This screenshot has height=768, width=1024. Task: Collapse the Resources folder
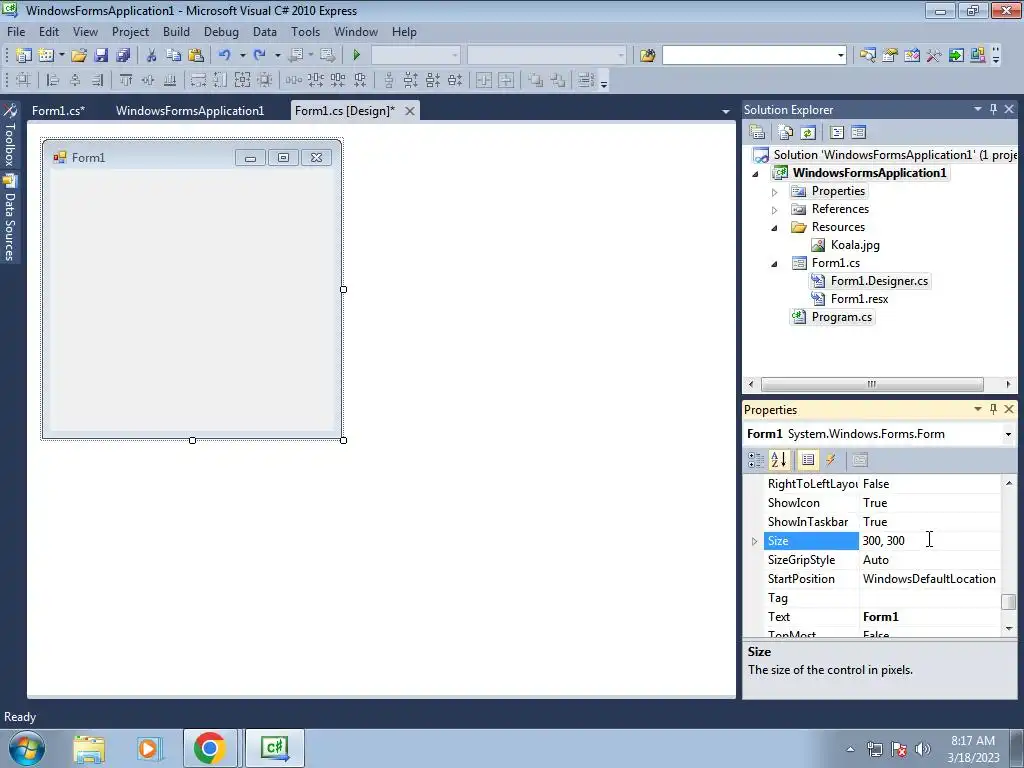tap(775, 228)
